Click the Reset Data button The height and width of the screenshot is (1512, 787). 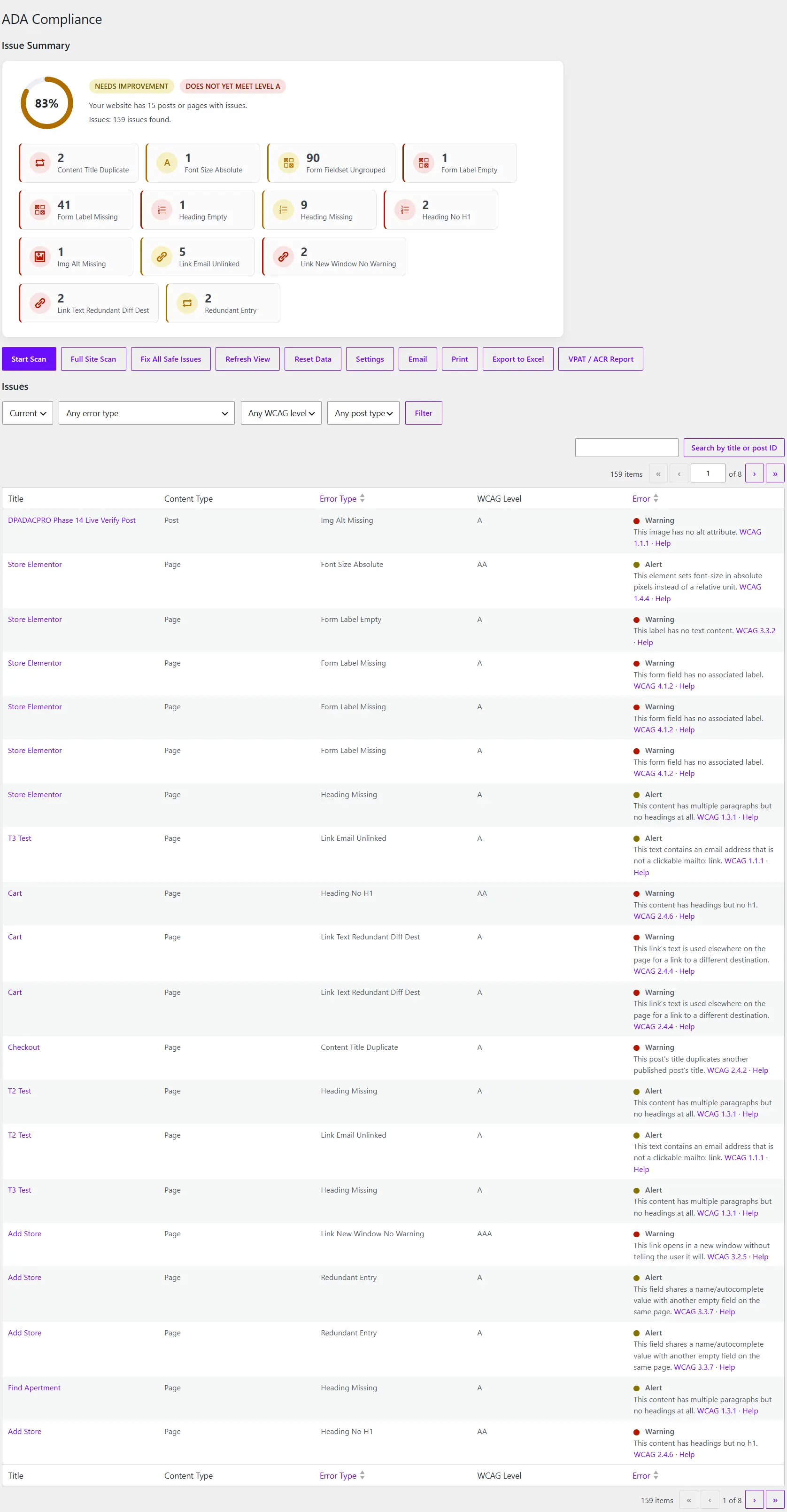313,359
